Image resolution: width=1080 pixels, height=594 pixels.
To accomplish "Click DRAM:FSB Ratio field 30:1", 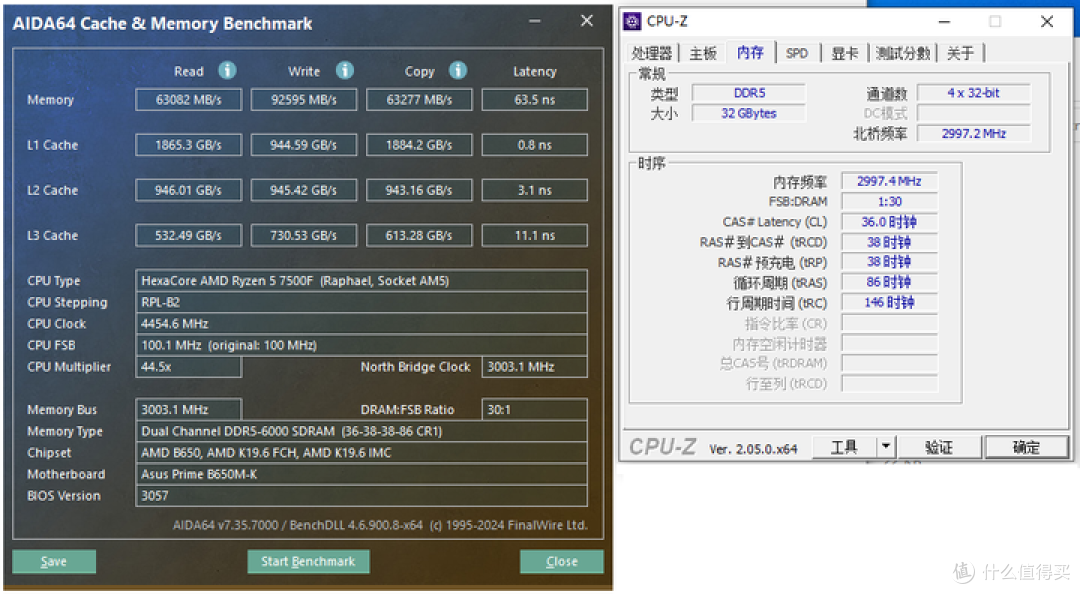I will (534, 409).
